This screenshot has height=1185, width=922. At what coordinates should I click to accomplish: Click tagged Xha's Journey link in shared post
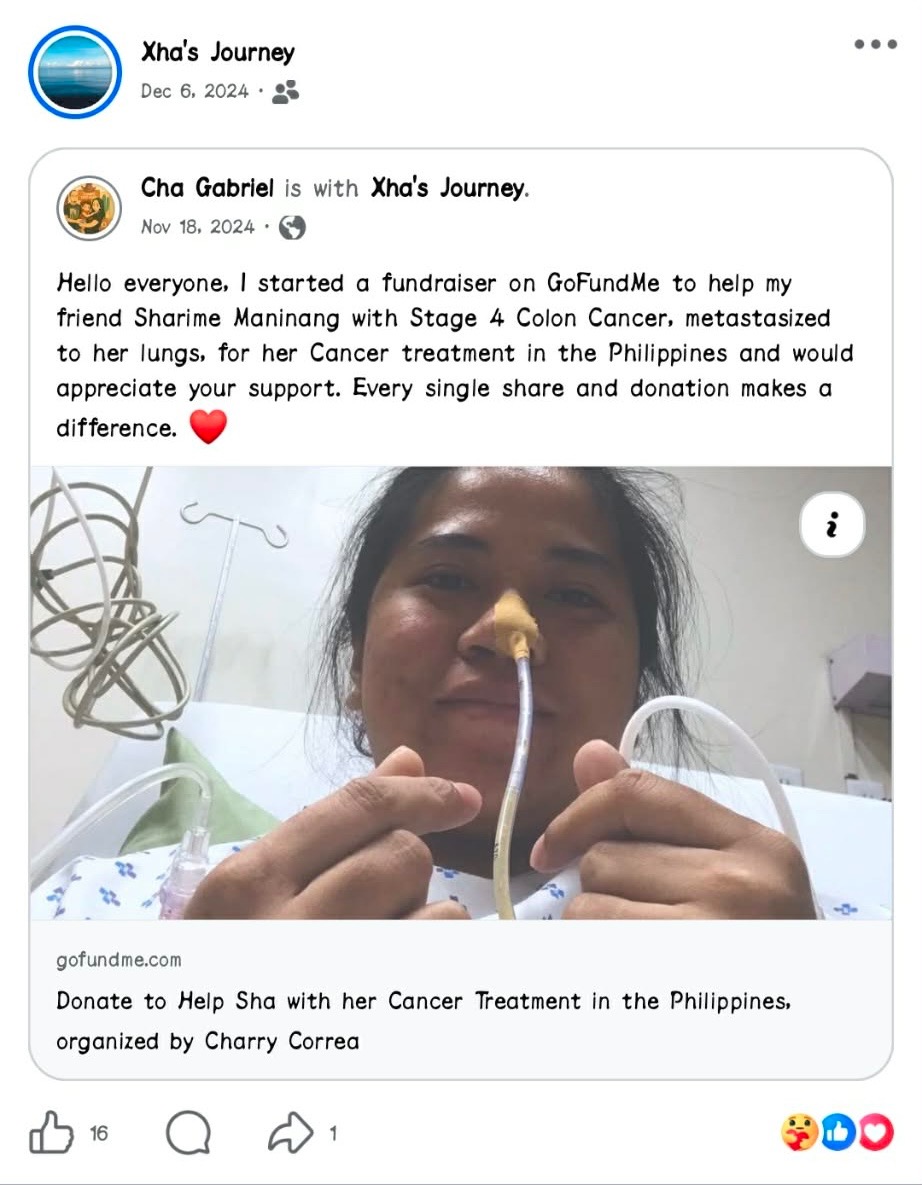click(448, 188)
